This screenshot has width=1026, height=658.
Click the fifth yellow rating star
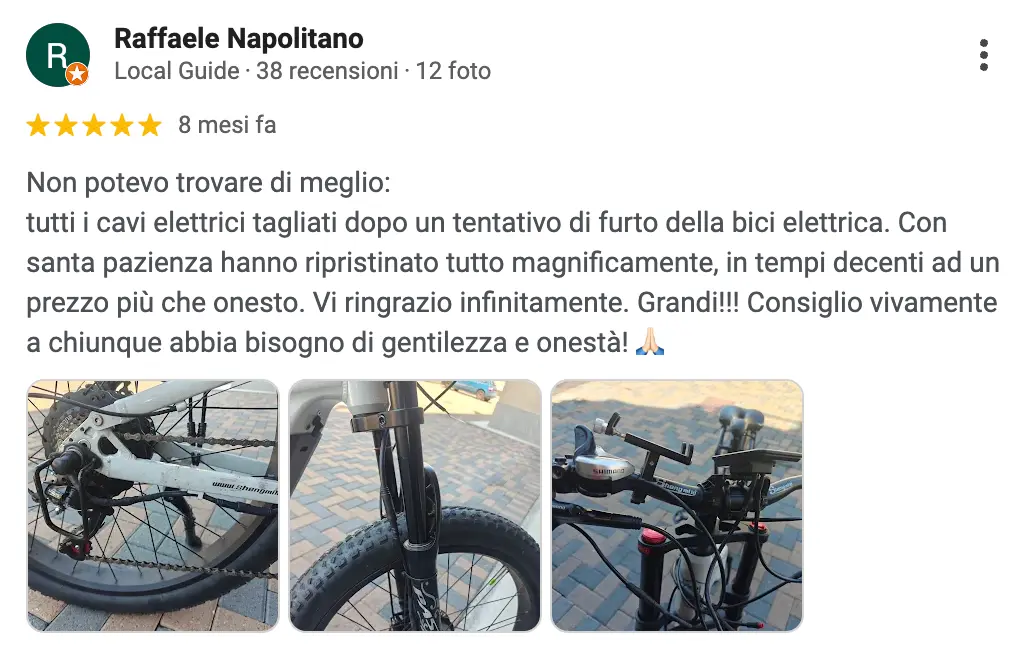[x=150, y=125]
